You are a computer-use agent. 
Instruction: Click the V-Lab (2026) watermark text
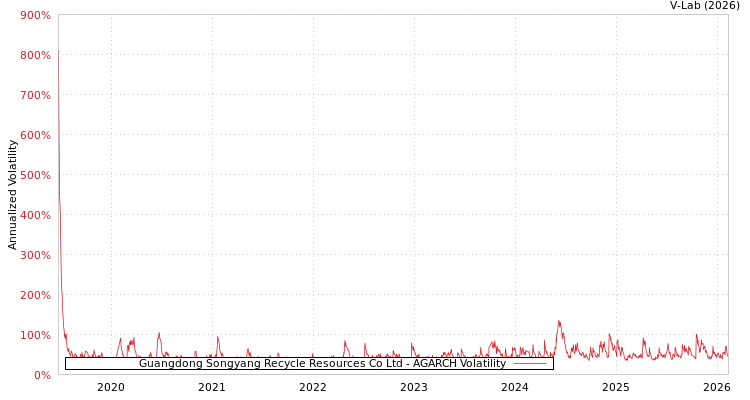[x=705, y=6]
